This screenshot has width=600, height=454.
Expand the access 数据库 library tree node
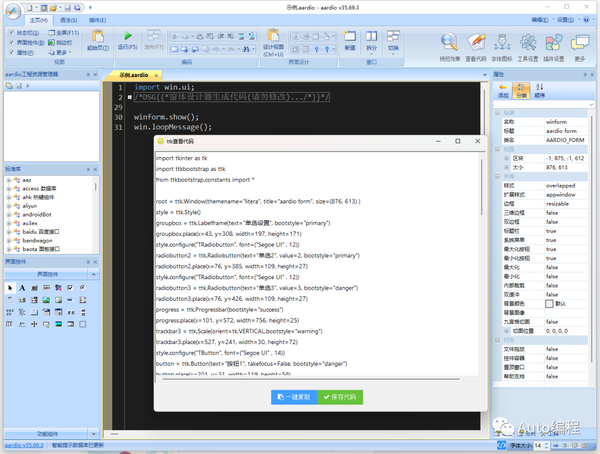click(9, 189)
